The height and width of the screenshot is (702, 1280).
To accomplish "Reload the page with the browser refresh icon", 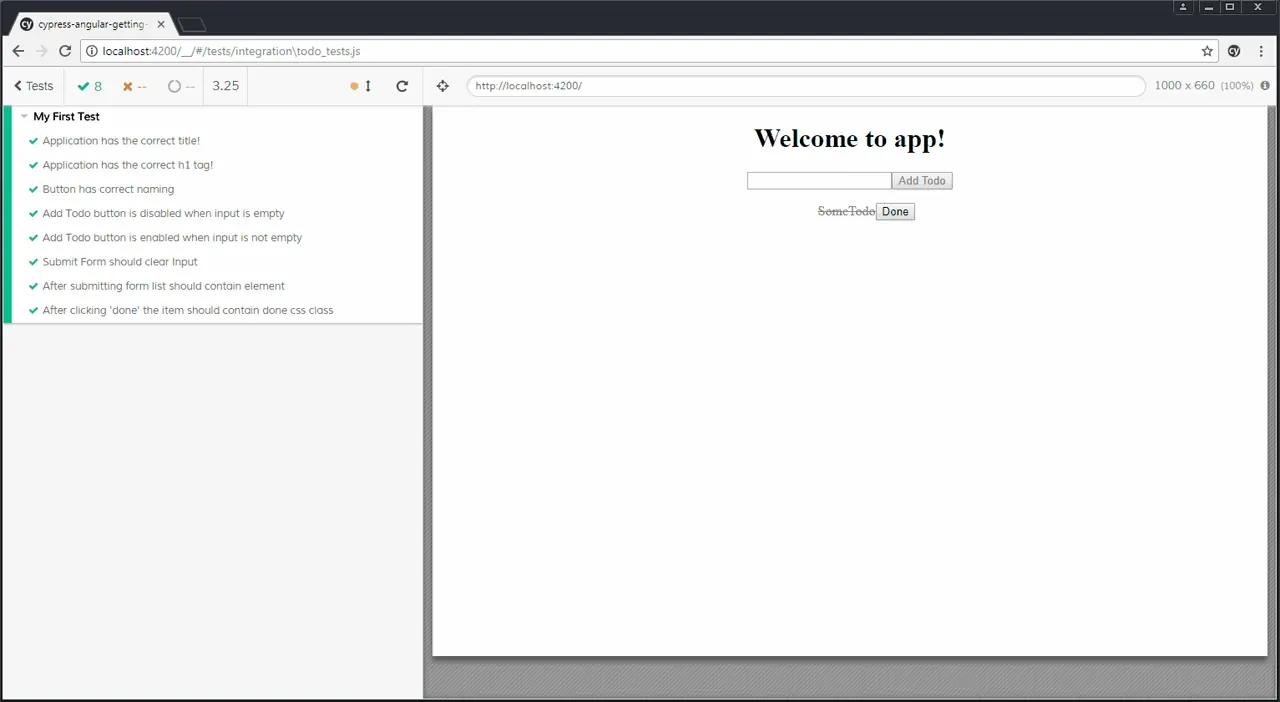I will click(x=65, y=51).
